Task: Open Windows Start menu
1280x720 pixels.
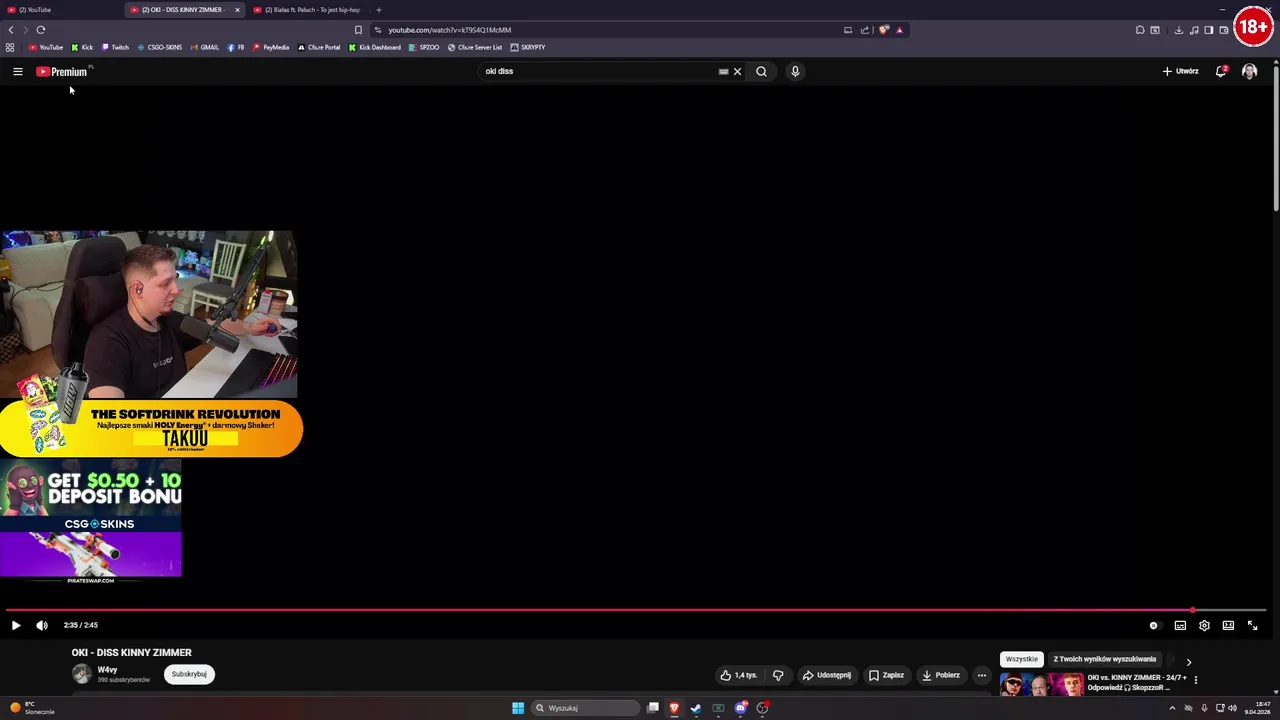Action: click(x=518, y=708)
